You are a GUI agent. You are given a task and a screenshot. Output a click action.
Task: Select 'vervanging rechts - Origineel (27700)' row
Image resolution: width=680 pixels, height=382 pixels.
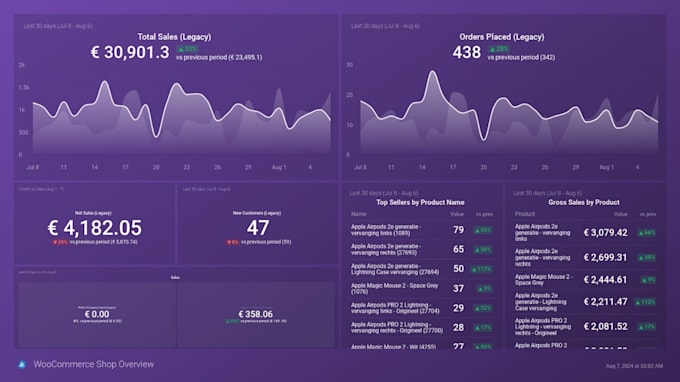pos(422,327)
